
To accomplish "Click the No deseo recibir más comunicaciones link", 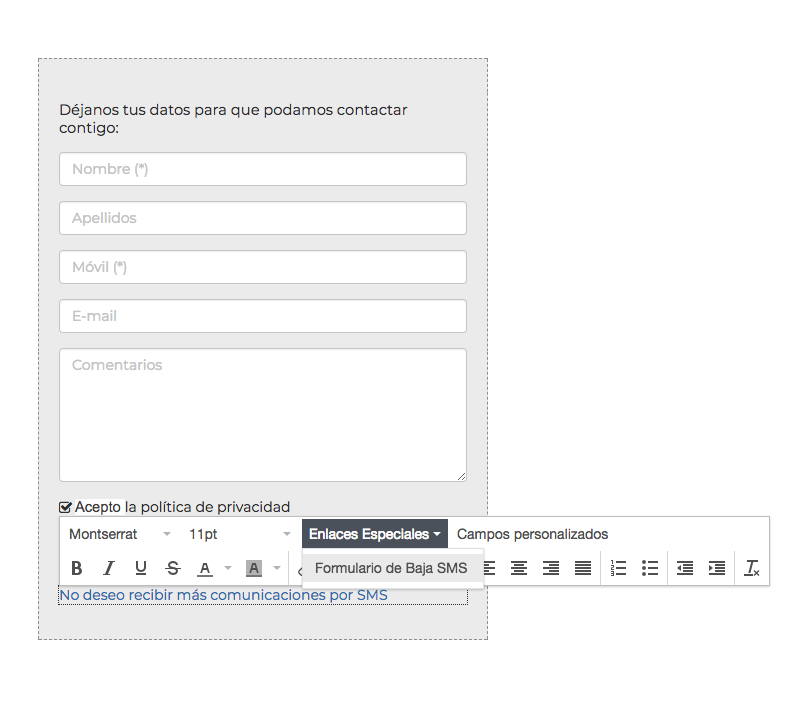I will [223, 595].
